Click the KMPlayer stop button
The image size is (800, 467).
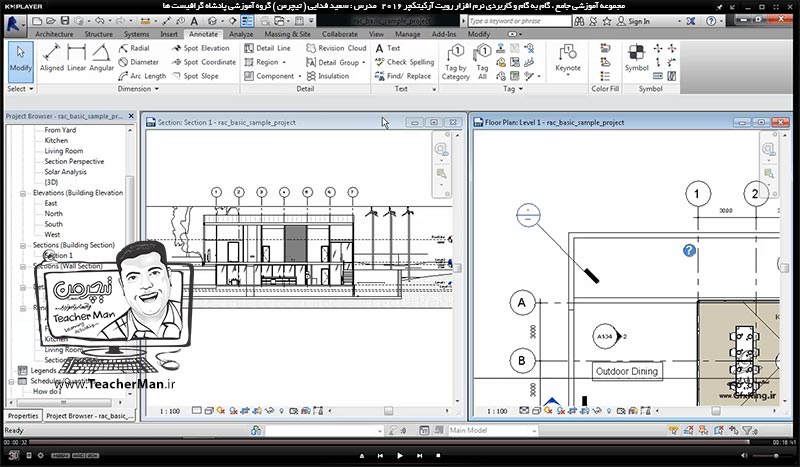coord(438,455)
